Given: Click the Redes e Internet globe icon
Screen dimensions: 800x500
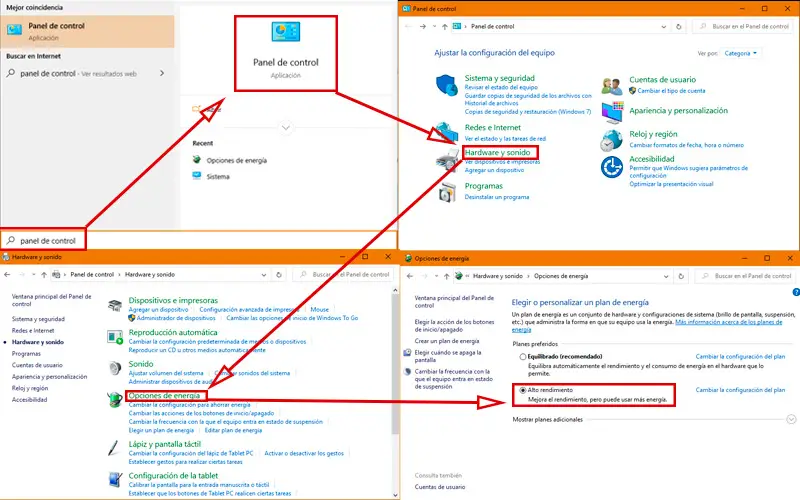Looking at the screenshot, I should coord(447,131).
